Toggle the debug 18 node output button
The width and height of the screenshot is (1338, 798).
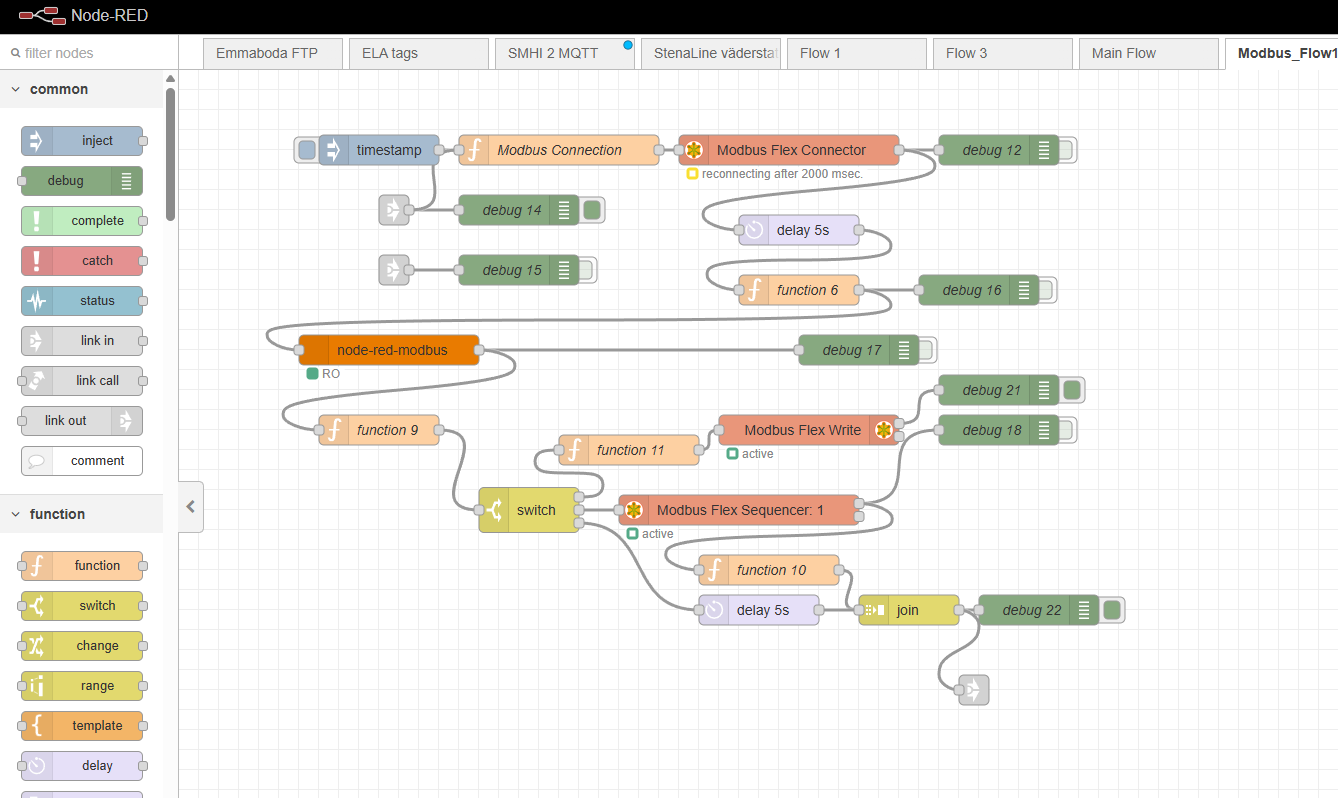click(x=1065, y=430)
